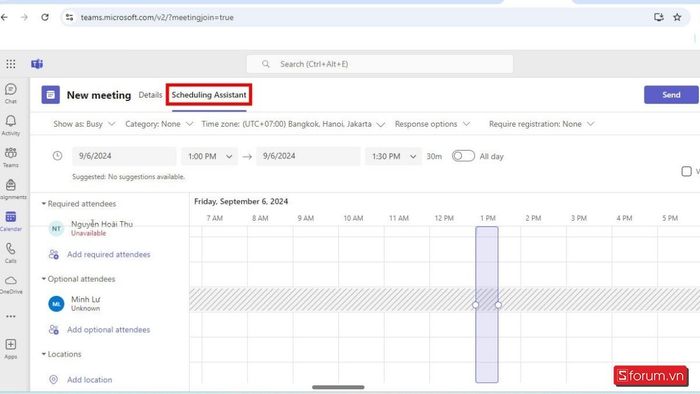This screenshot has width=700, height=394.
Task: Switch to the Scheduling Assistant tab
Action: [x=209, y=95]
